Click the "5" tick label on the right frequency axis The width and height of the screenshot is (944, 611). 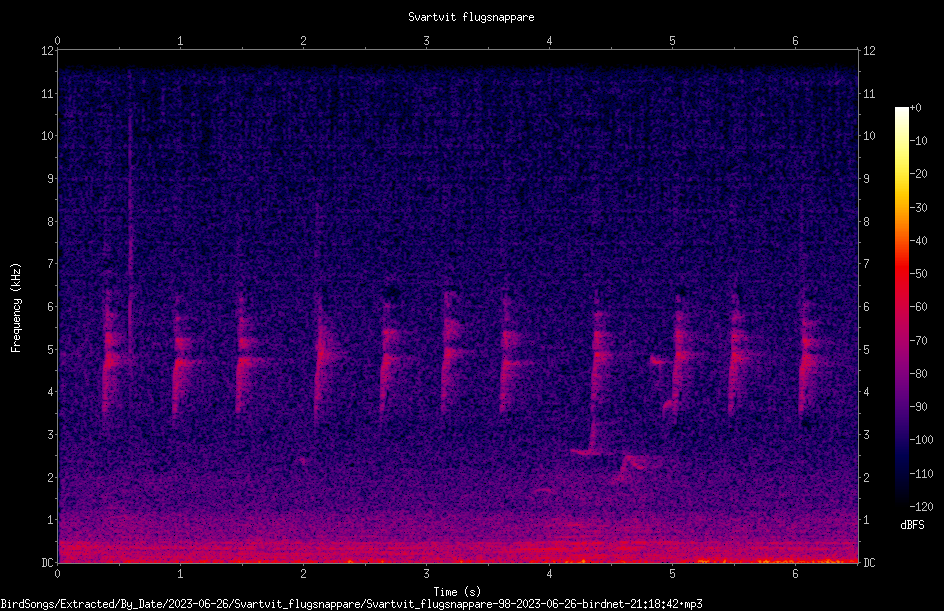tap(866, 350)
